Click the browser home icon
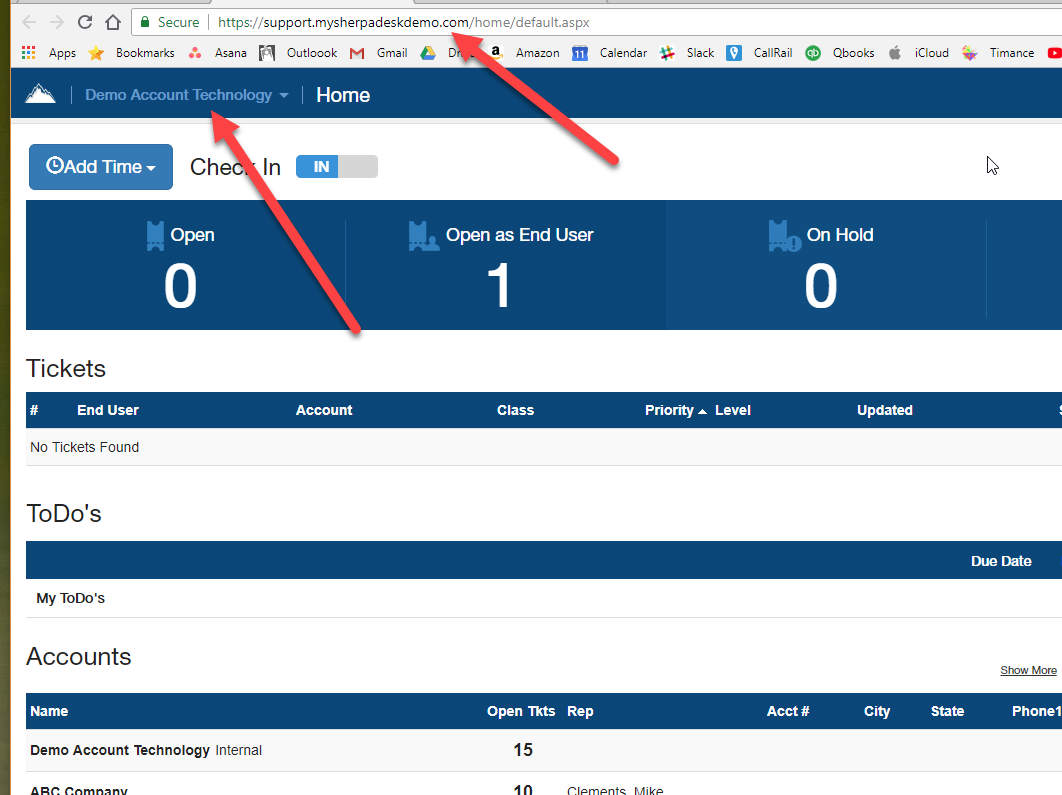The height and width of the screenshot is (795, 1062). coord(112,20)
